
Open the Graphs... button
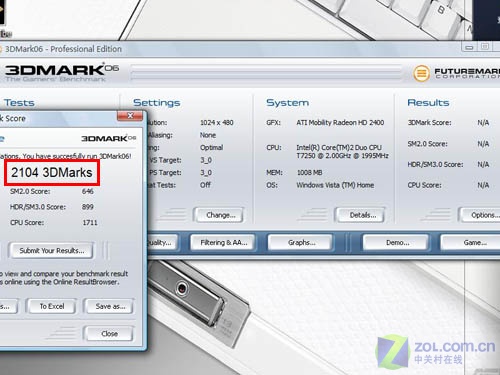coord(301,242)
